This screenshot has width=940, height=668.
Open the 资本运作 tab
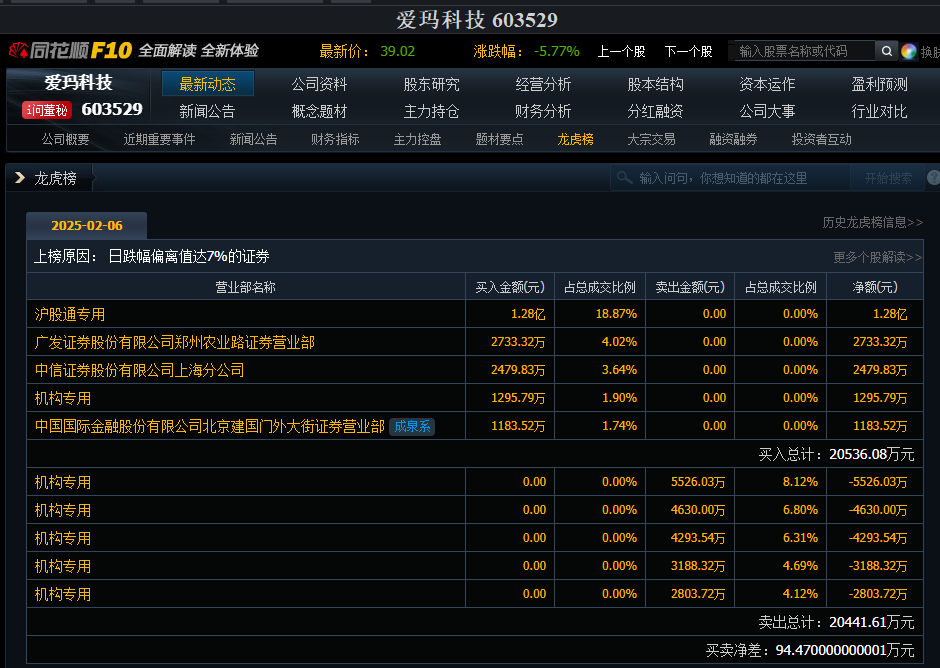click(x=767, y=84)
